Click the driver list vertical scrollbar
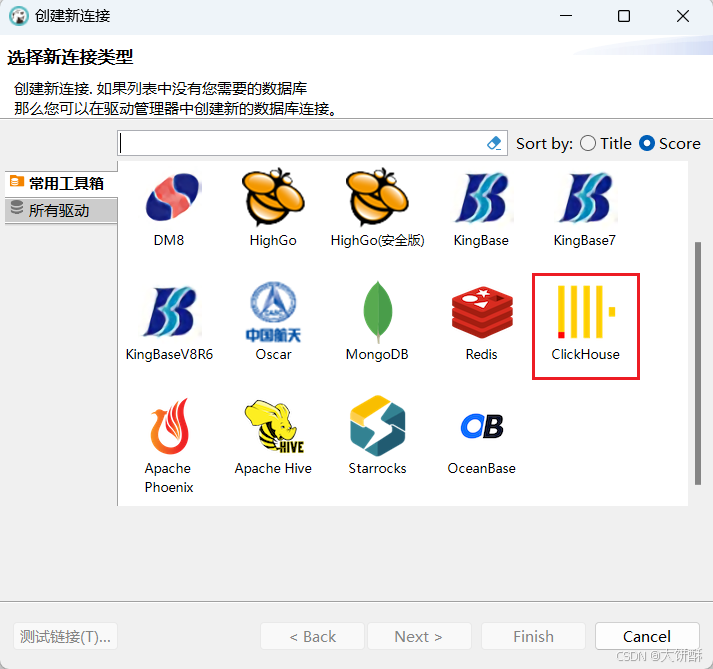 click(698, 363)
